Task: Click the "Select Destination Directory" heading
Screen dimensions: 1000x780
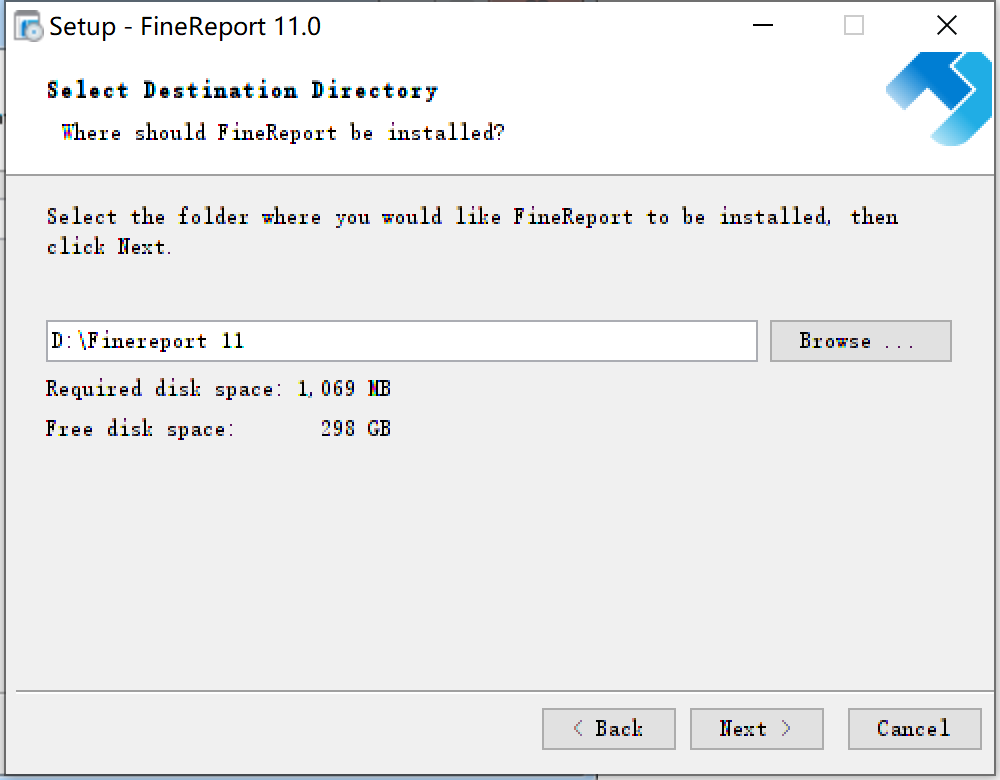Action: click(x=242, y=91)
